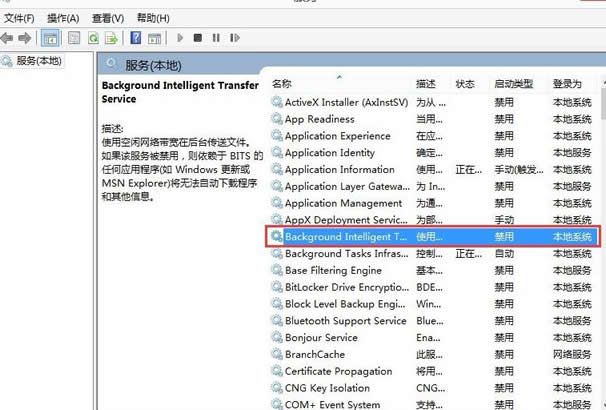Select the Application Information service
The width and height of the screenshot is (606, 410).
[431, 170]
